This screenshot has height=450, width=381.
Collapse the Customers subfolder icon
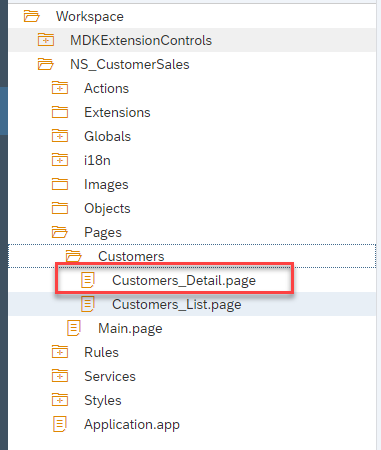coord(74,256)
